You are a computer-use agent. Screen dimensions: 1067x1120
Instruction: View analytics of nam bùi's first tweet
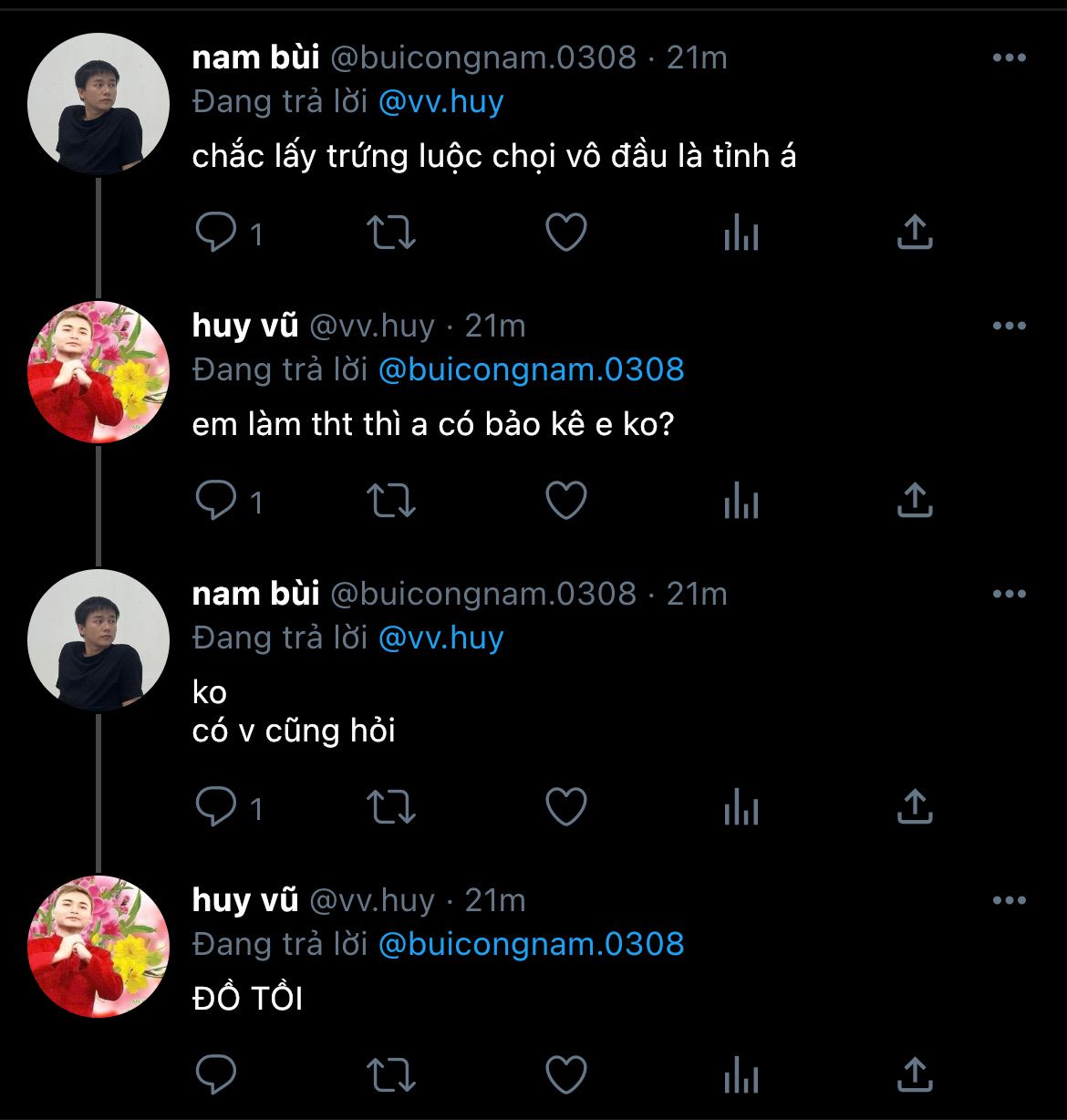741,234
